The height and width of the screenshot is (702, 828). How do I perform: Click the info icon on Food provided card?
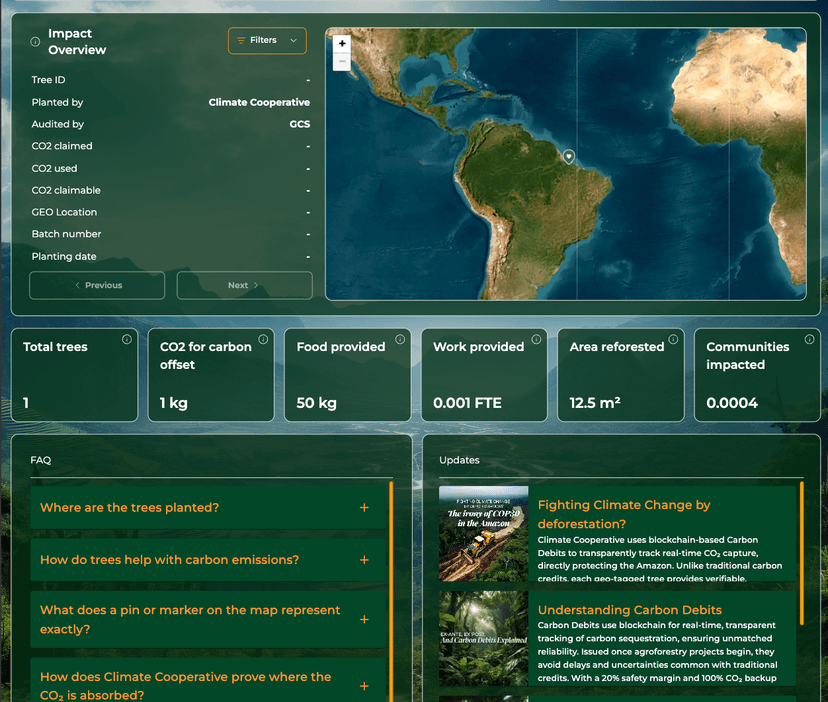400,338
